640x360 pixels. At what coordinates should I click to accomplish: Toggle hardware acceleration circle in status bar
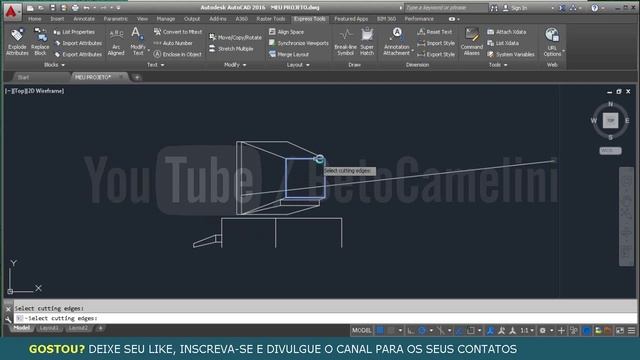coord(587,331)
